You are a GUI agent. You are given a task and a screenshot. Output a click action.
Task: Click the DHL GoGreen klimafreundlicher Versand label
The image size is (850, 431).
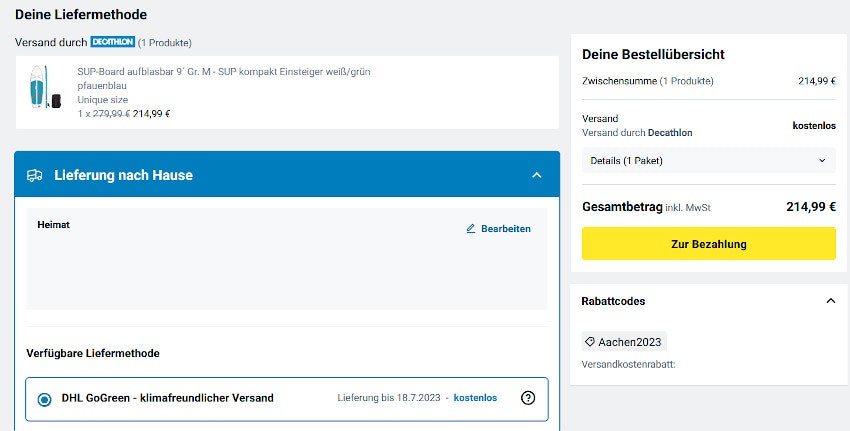click(167, 398)
